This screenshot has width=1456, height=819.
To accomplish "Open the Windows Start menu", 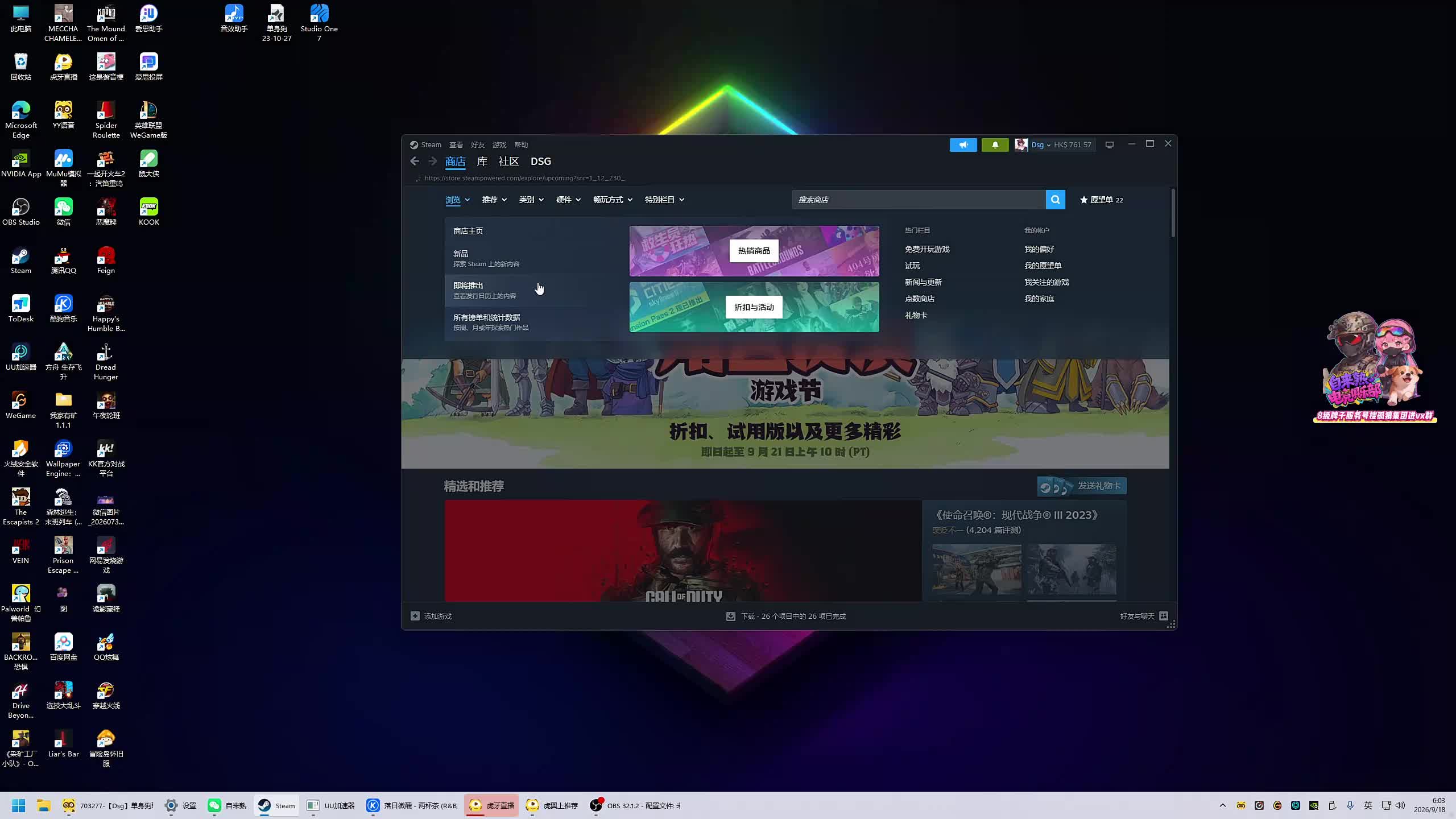I will pos(19,805).
